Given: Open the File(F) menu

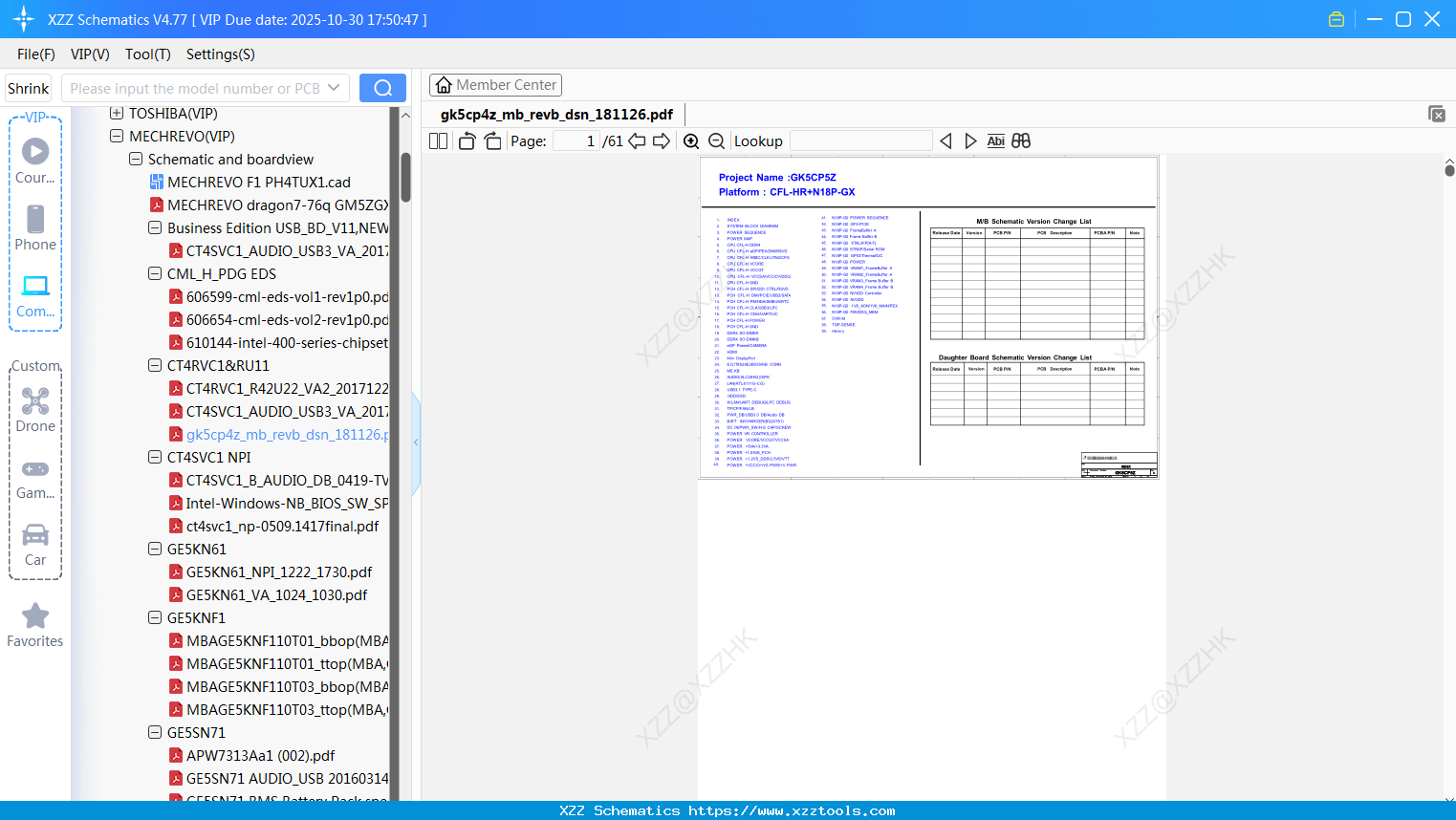Looking at the screenshot, I should point(36,54).
